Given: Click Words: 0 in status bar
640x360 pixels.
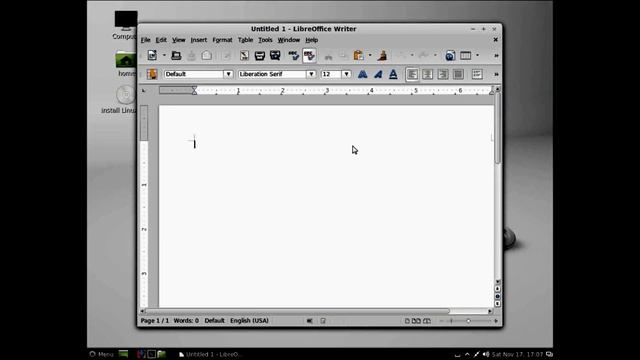Looking at the screenshot, I should pos(186,320).
